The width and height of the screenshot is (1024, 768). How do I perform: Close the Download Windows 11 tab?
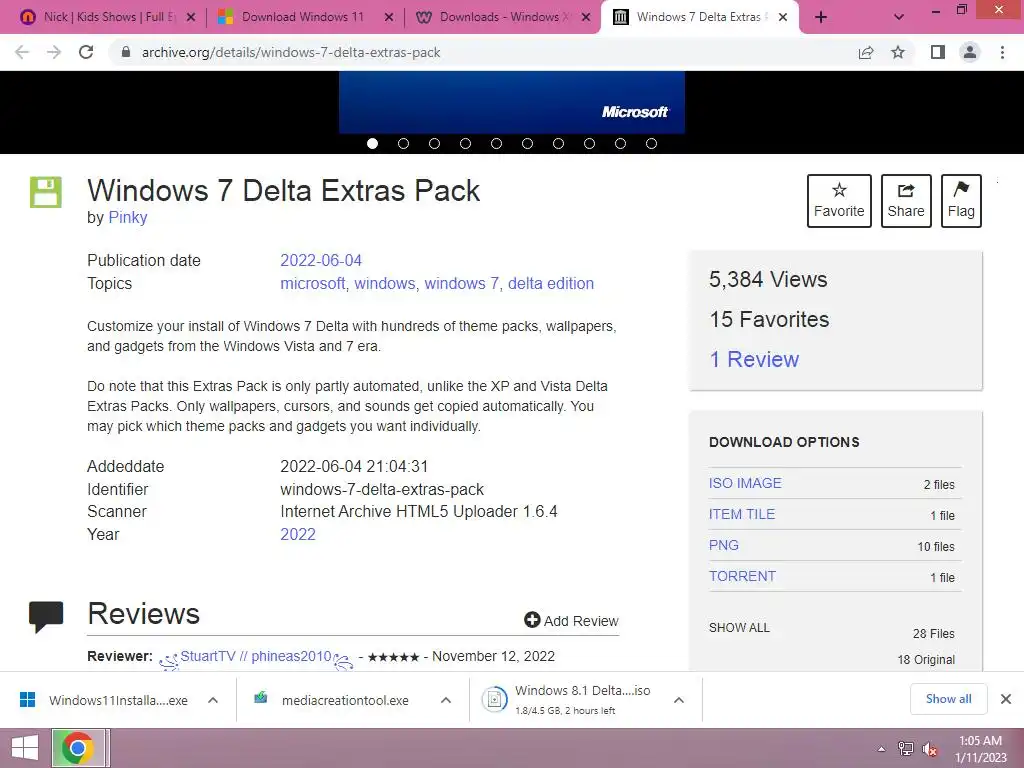(389, 17)
